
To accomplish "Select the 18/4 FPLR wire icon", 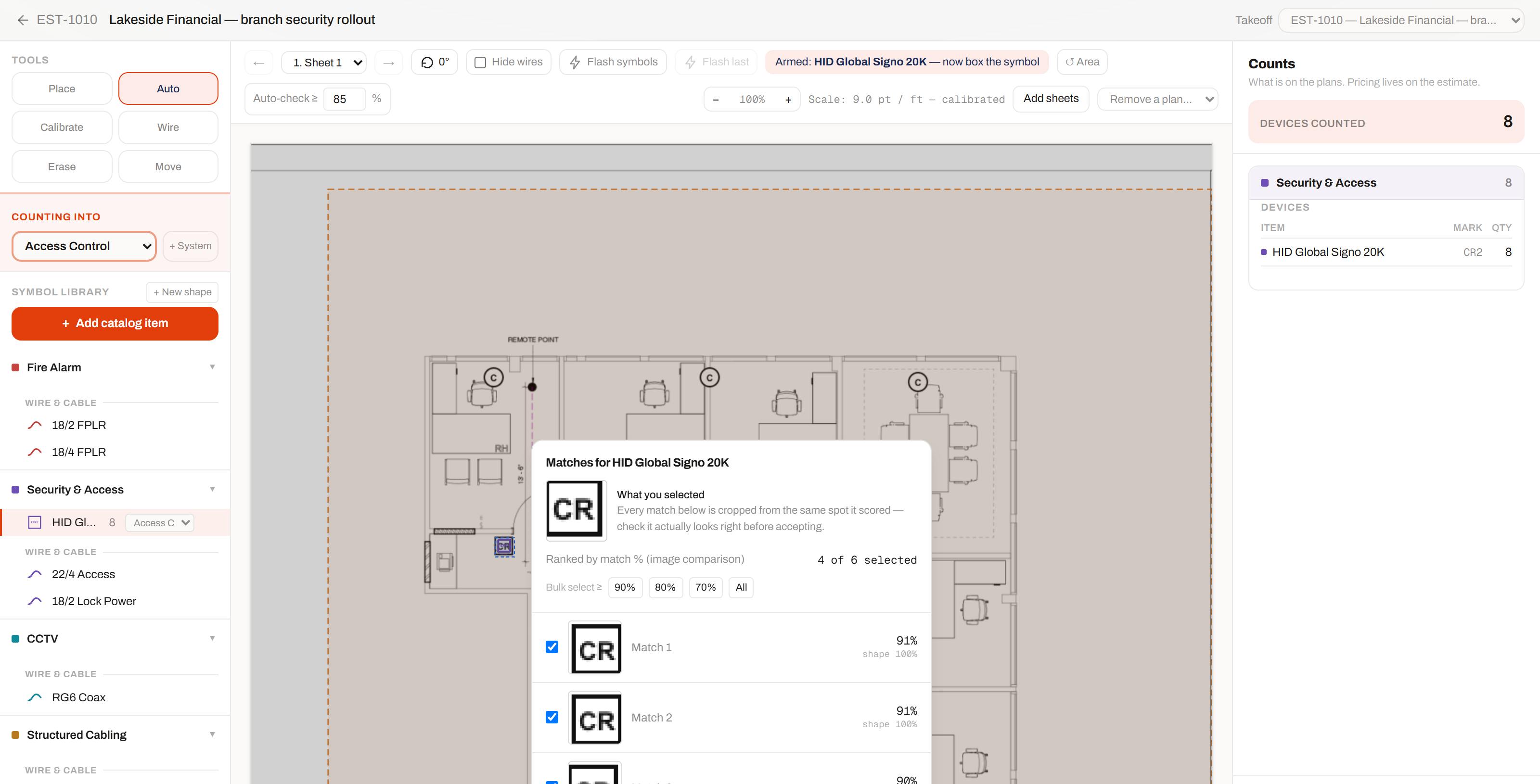I will tap(35, 452).
